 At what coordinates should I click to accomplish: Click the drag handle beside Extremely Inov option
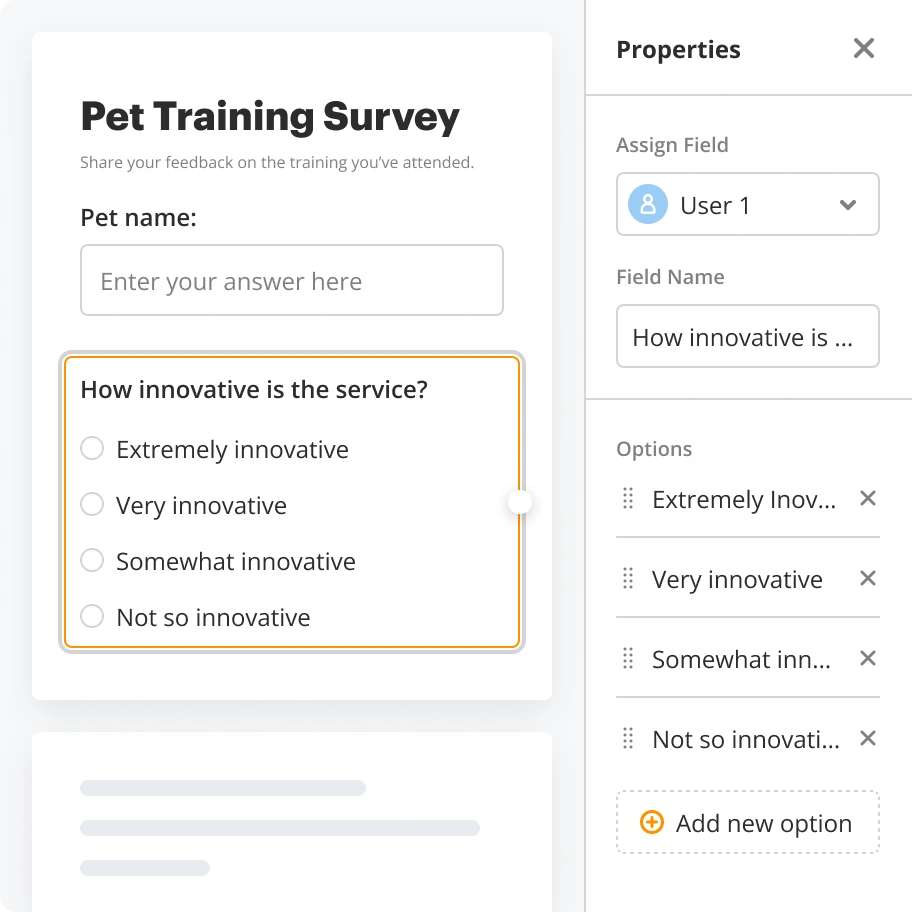pyautogui.click(x=628, y=498)
